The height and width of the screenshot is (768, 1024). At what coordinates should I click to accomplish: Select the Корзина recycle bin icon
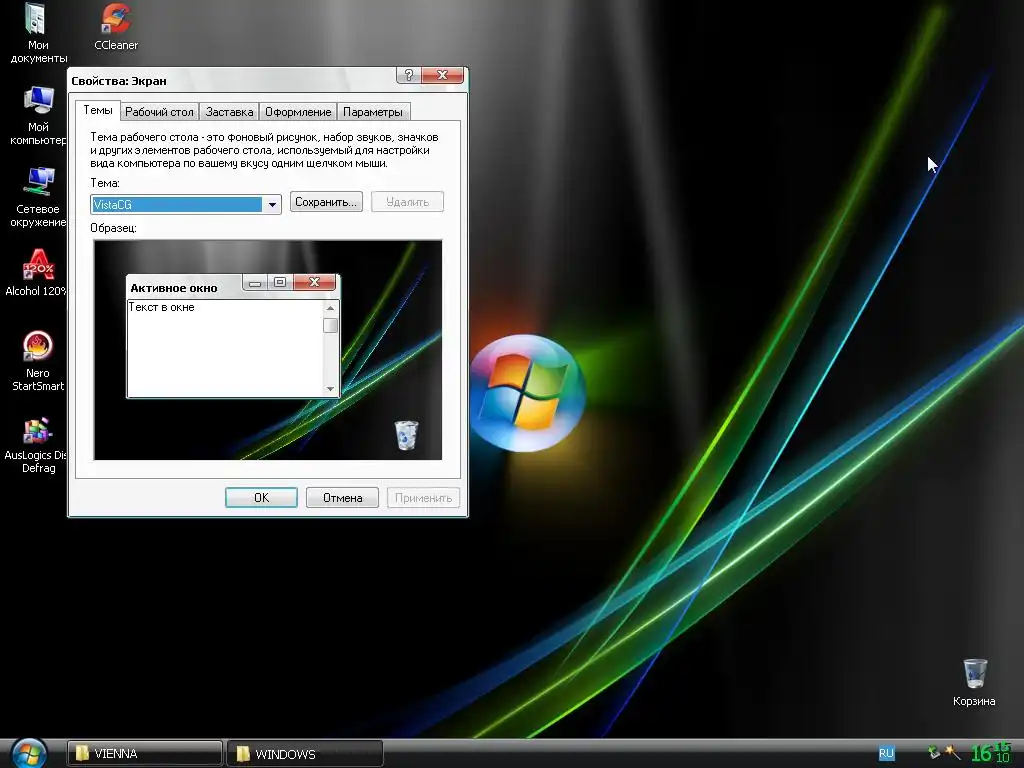(x=974, y=682)
